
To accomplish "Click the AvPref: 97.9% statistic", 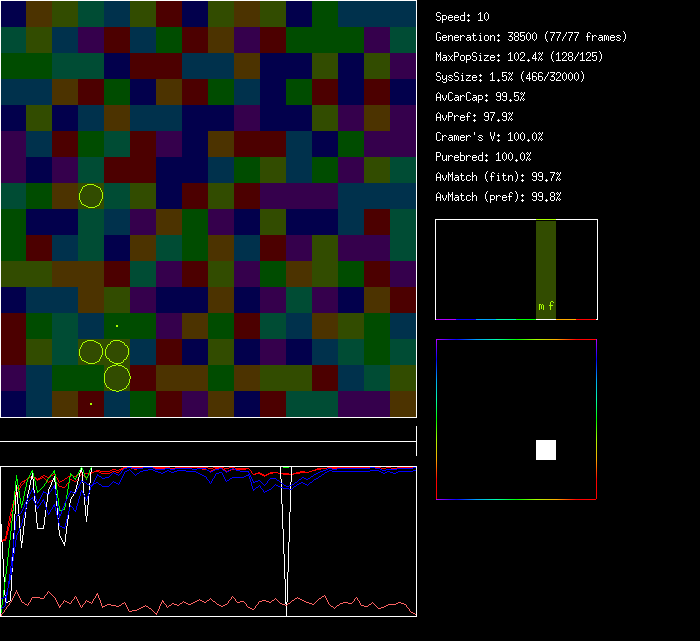I will coord(475,117).
